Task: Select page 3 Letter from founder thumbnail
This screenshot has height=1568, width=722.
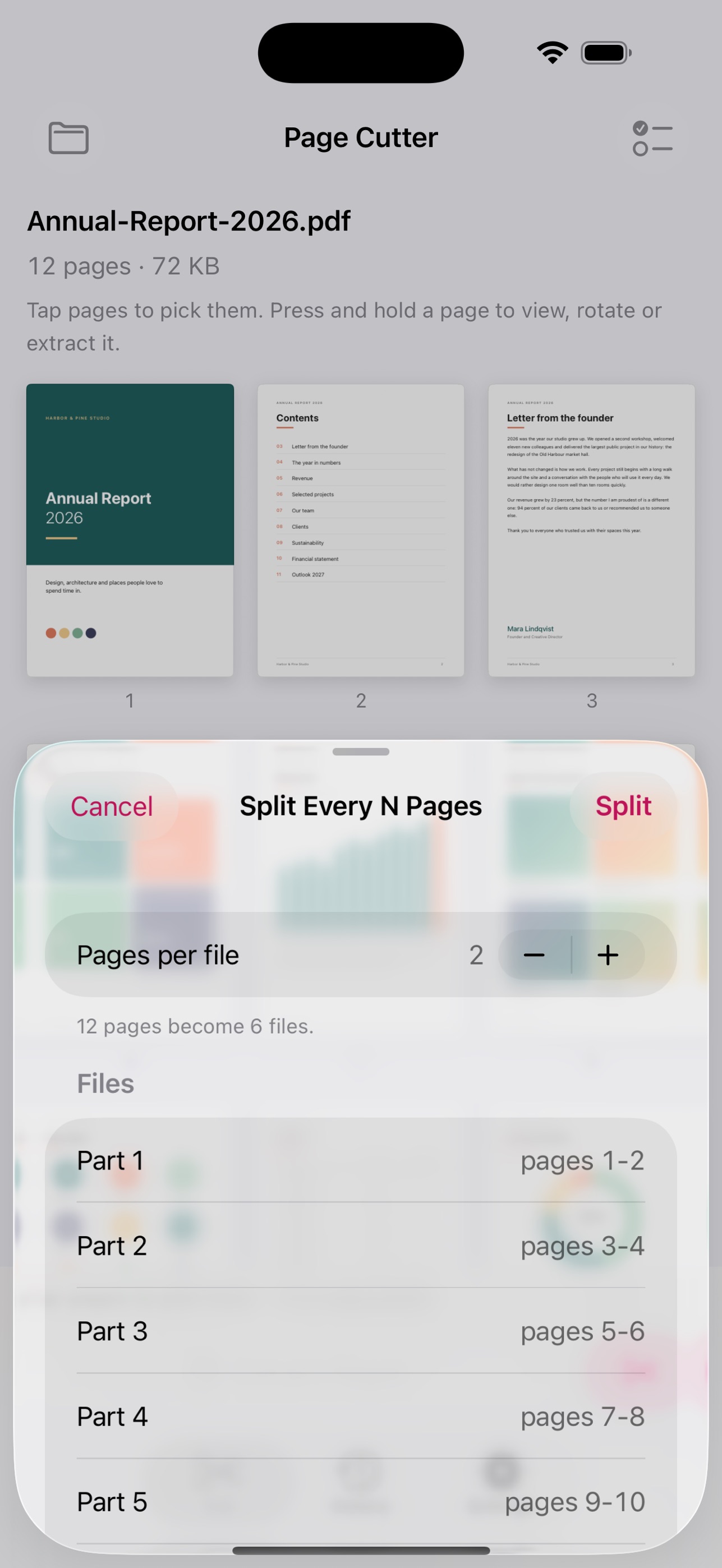Action: click(x=592, y=530)
